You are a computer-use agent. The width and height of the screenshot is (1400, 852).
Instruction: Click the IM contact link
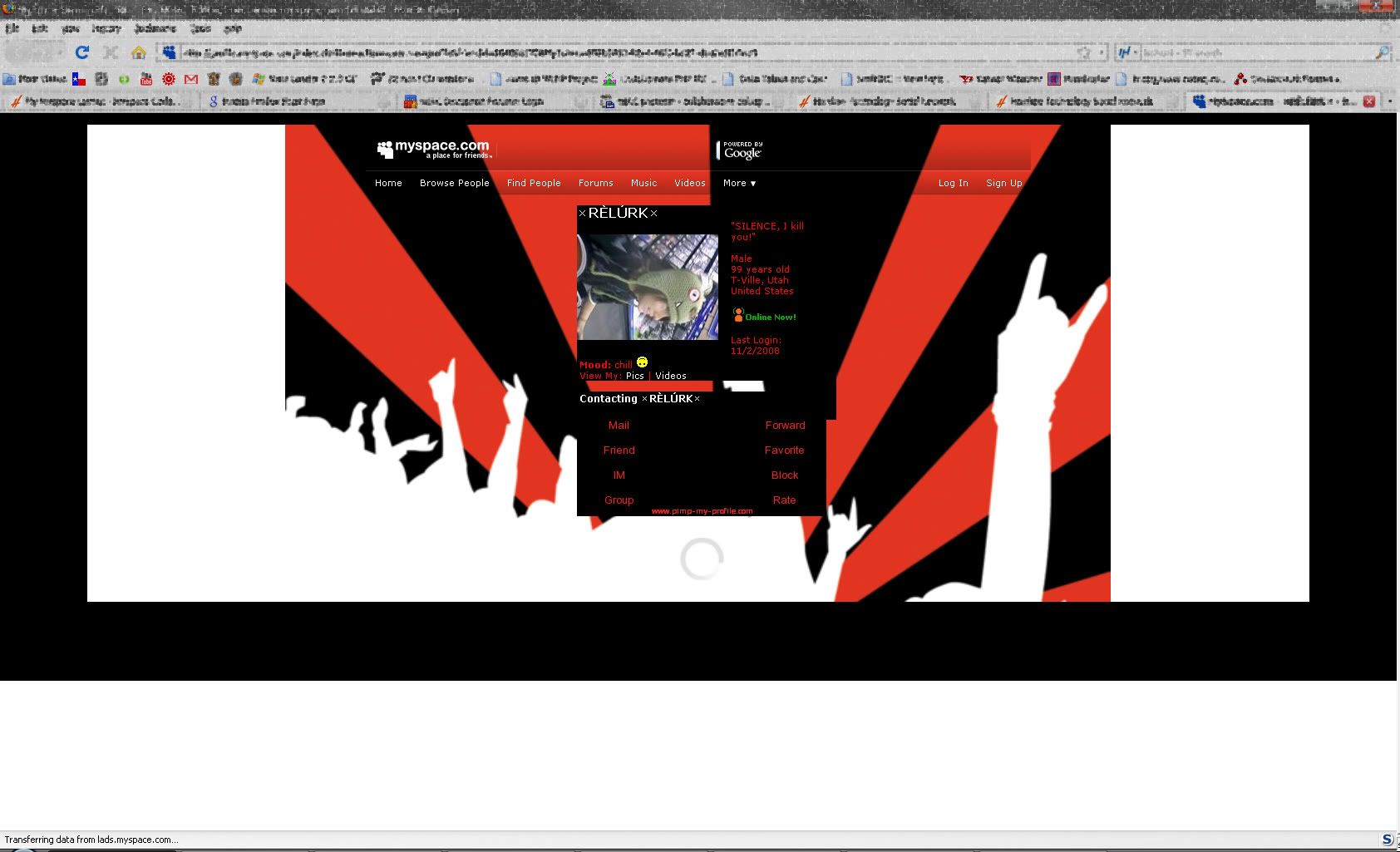click(619, 475)
